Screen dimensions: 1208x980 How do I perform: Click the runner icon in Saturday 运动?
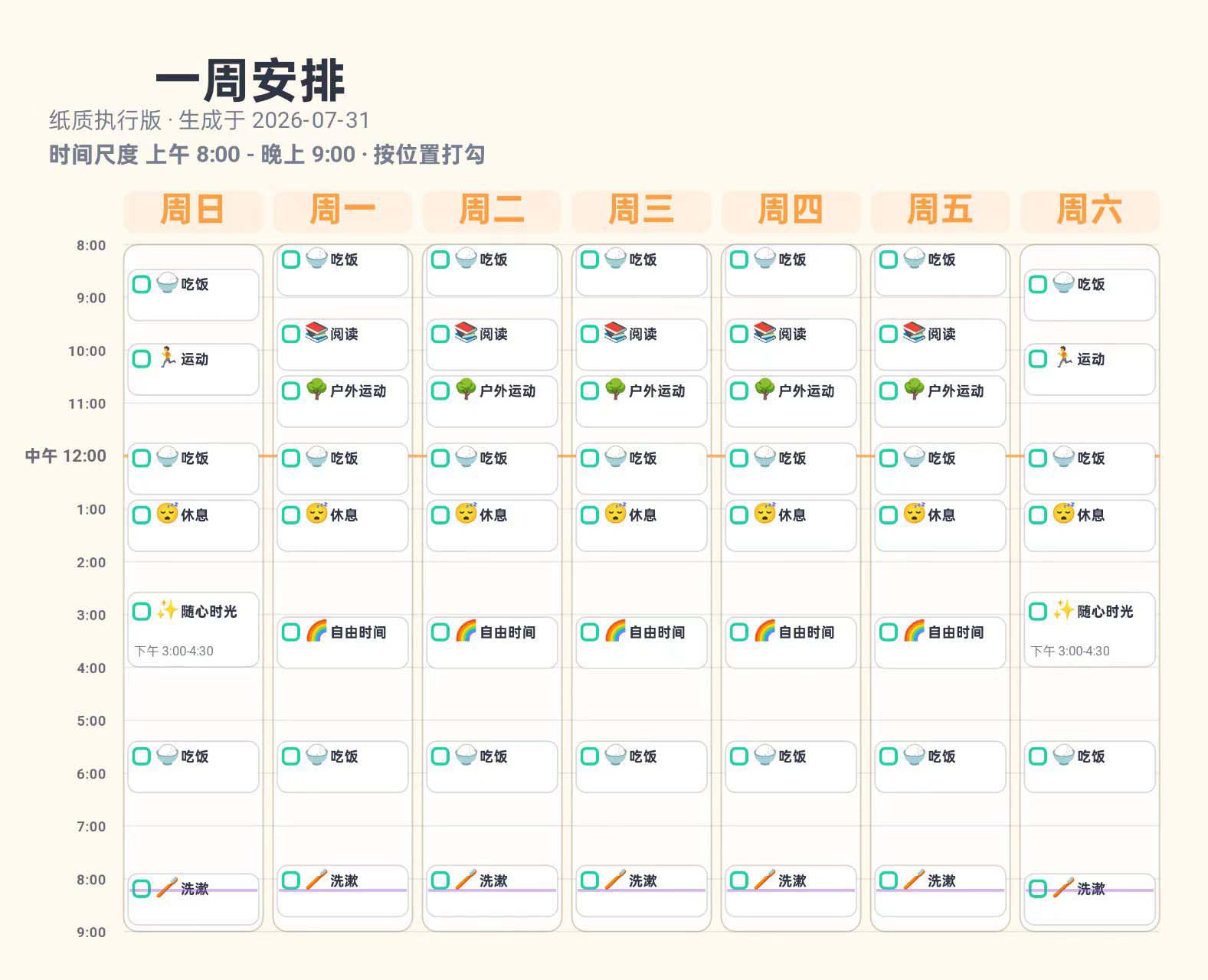pyautogui.click(x=1063, y=358)
